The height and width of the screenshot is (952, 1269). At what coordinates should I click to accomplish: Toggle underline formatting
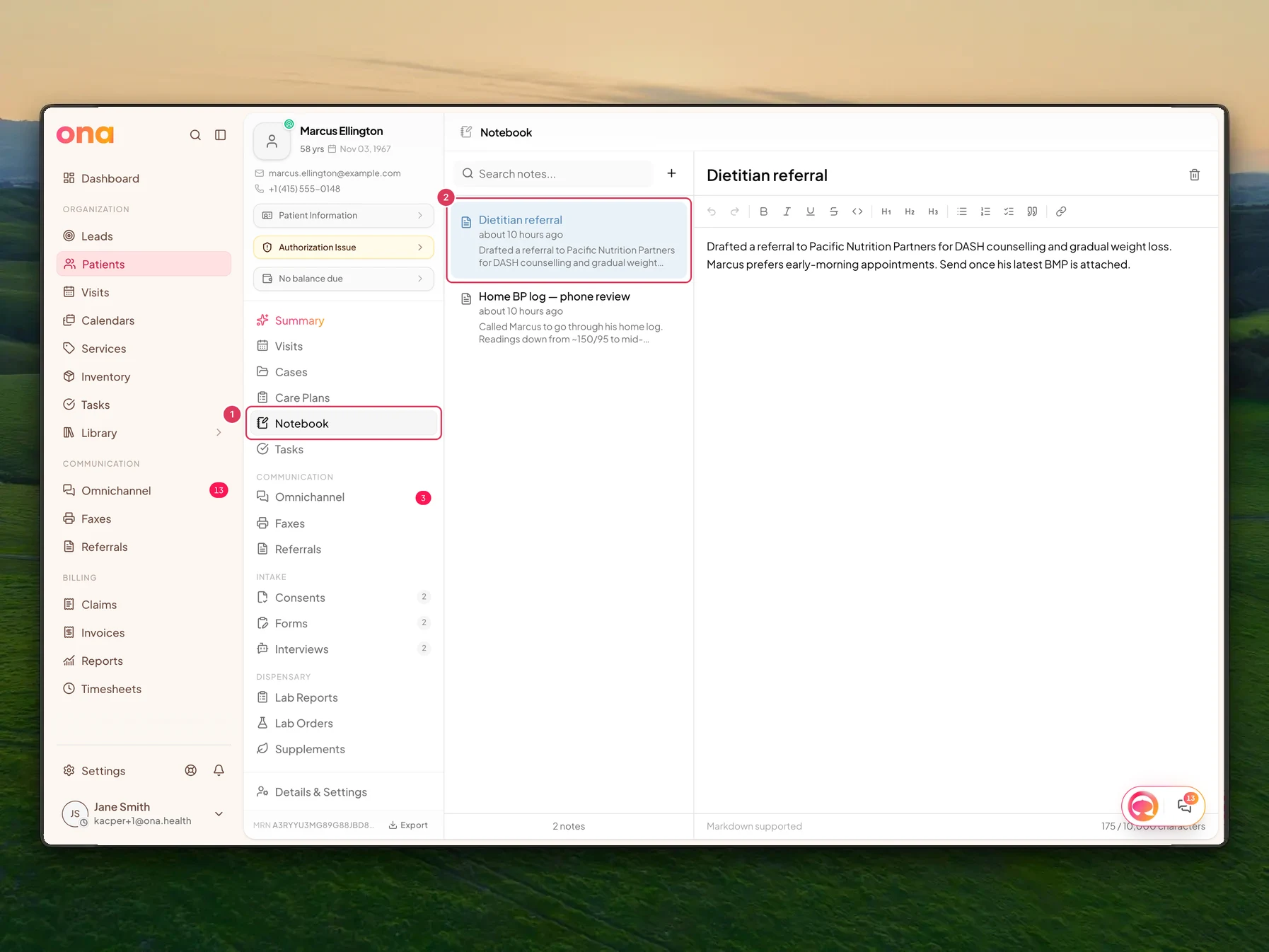[811, 211]
